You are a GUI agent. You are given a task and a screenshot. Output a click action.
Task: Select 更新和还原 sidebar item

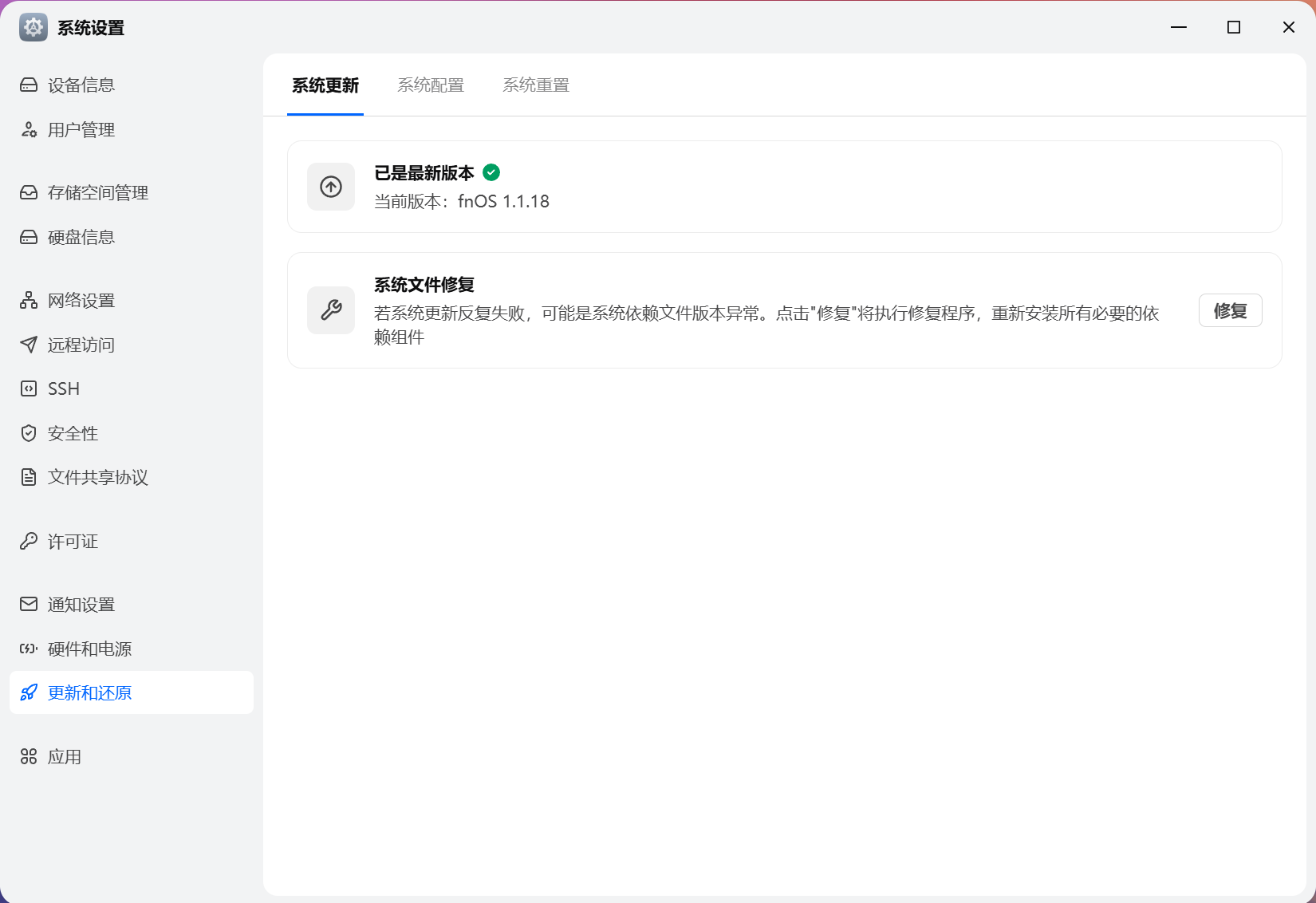(132, 692)
